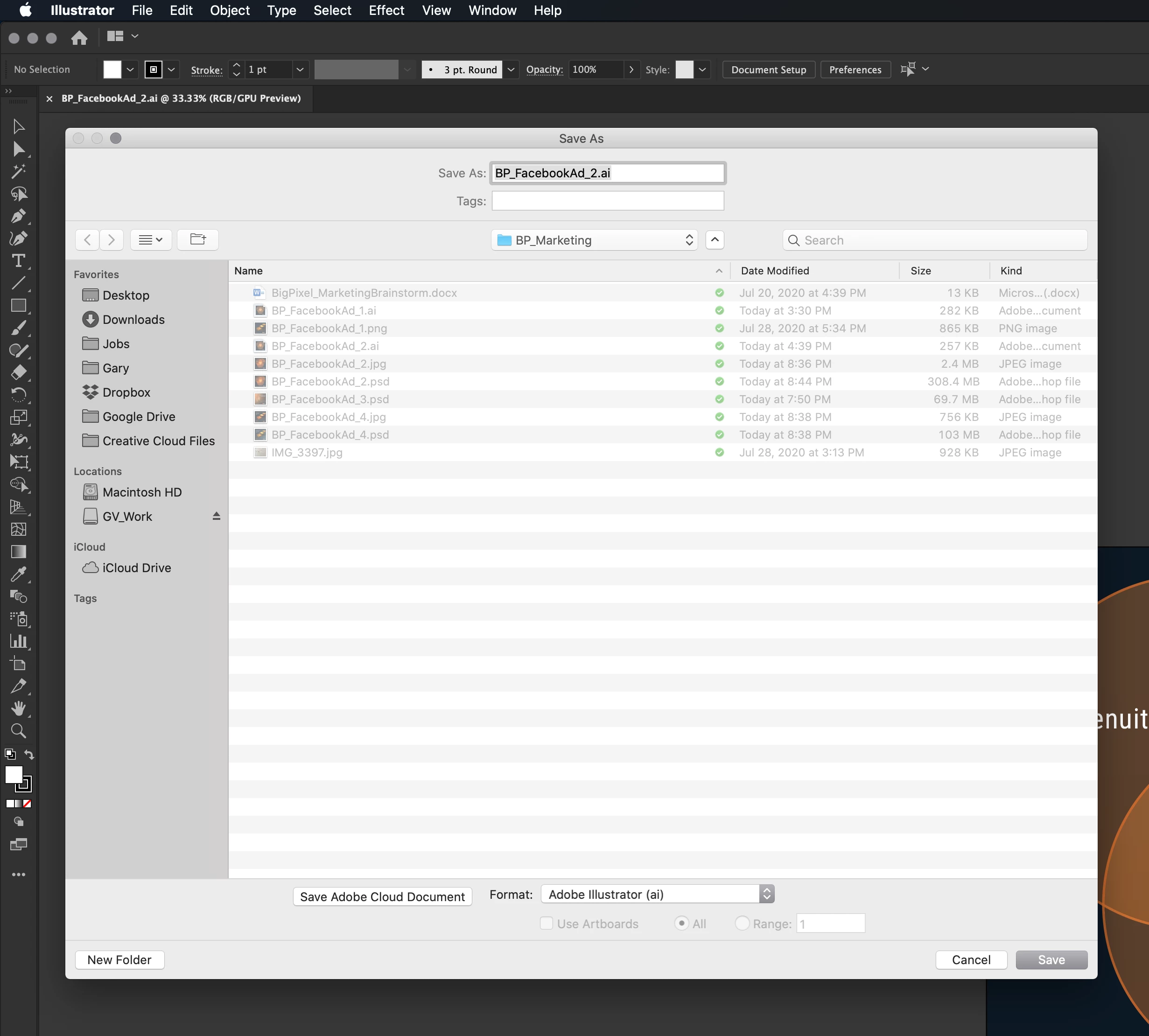Click the white fill color swatch in control bar
Screen dimensions: 1149x1036
(x=112, y=70)
